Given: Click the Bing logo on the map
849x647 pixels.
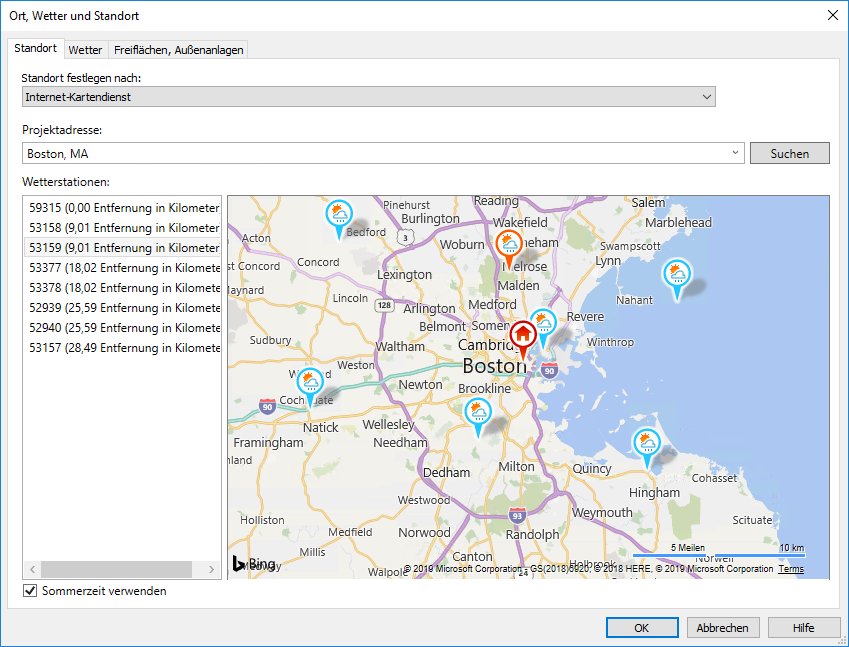Looking at the screenshot, I should point(254,564).
